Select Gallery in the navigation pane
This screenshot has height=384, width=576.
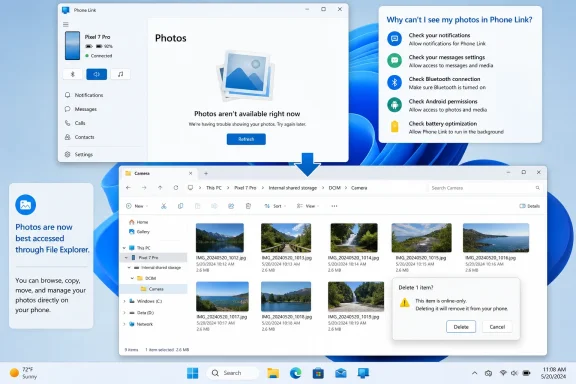(140, 232)
